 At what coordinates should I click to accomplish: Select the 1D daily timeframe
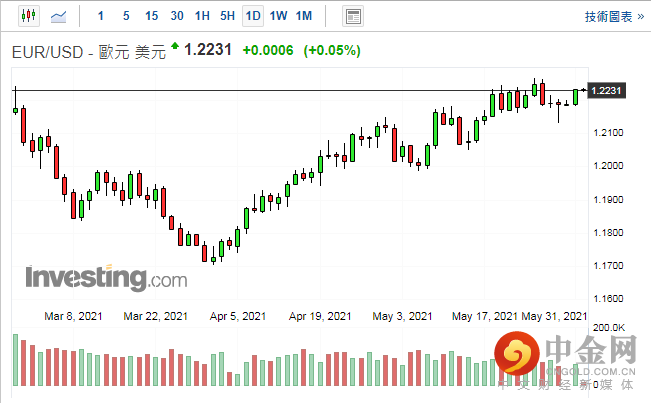point(253,16)
